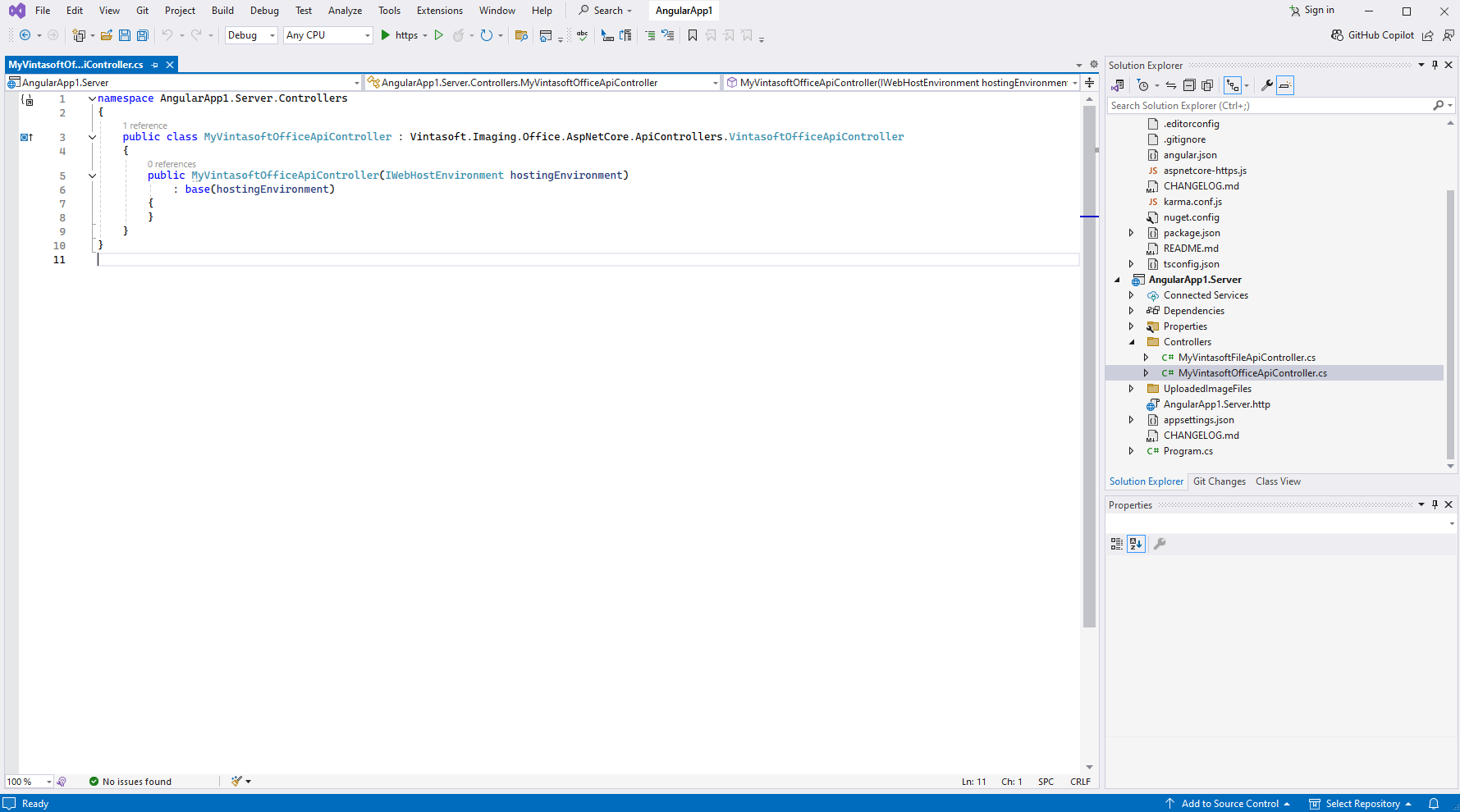Screen dimensions: 1460x812
Task: Click Add to Source Control in status bar
Action: [x=1229, y=804]
